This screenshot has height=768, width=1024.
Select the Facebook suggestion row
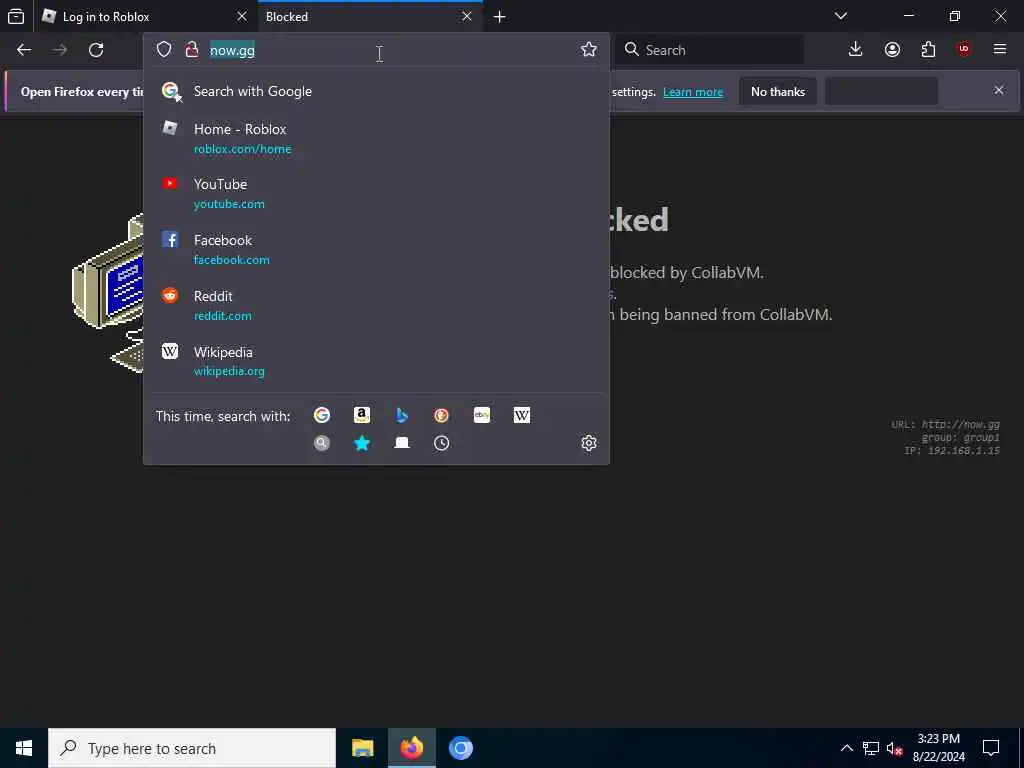(x=376, y=249)
